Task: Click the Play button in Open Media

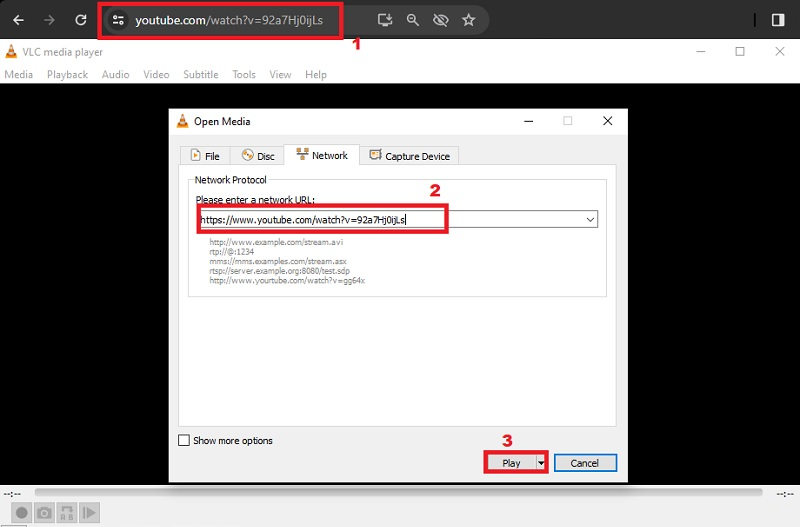Action: [511, 463]
